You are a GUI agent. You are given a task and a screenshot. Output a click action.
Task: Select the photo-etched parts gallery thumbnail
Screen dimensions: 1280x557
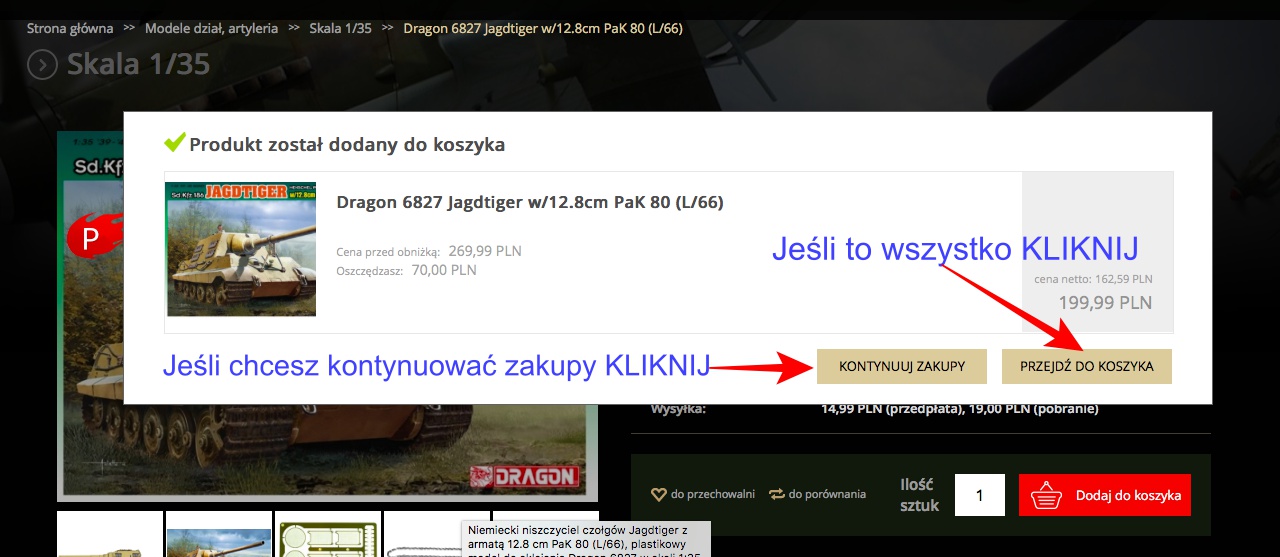[x=327, y=534]
